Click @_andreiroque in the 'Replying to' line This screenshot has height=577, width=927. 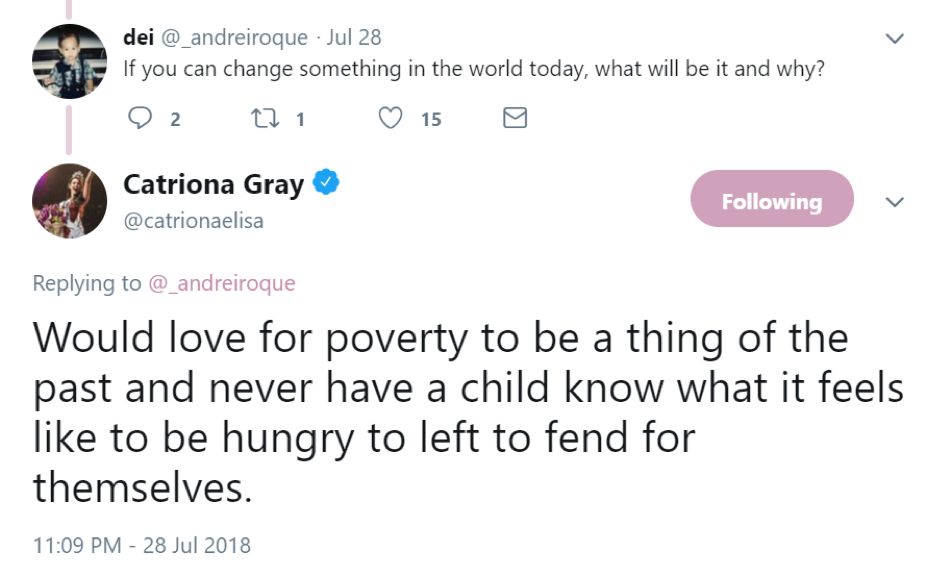click(x=222, y=283)
